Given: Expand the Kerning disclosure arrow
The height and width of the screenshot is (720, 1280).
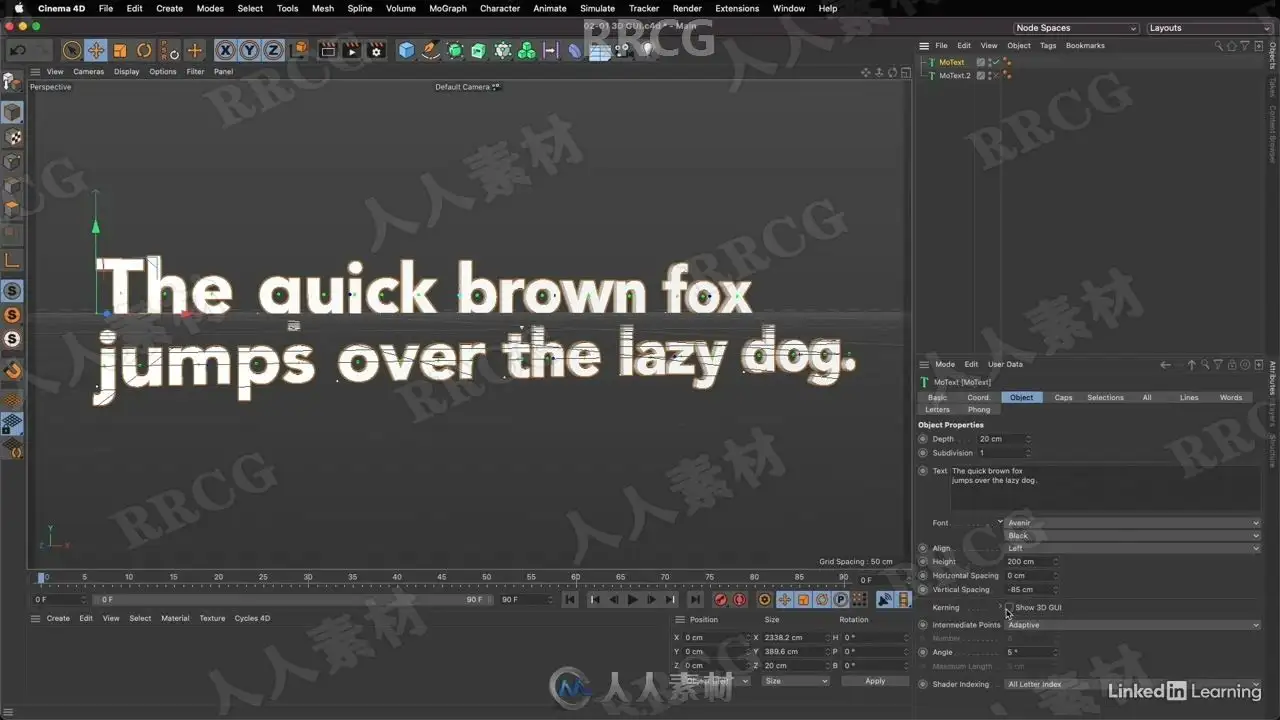Looking at the screenshot, I should [1000, 608].
